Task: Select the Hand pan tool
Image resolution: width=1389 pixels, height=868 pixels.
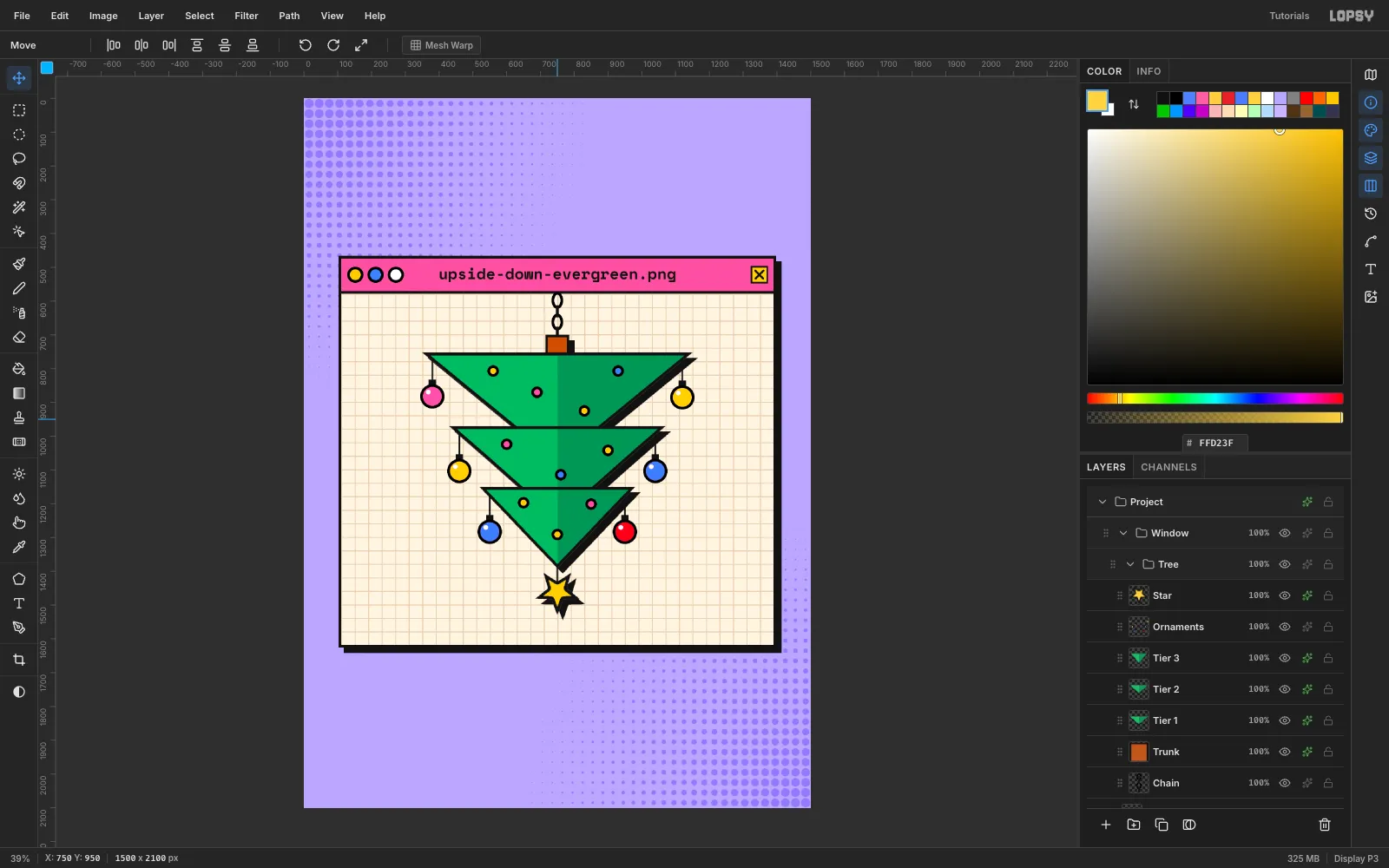Action: (19, 523)
